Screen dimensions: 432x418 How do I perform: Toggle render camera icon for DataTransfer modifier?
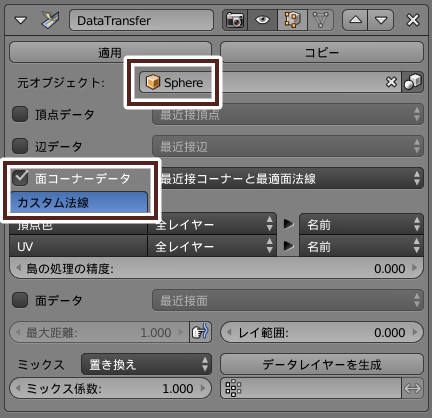(x=235, y=20)
